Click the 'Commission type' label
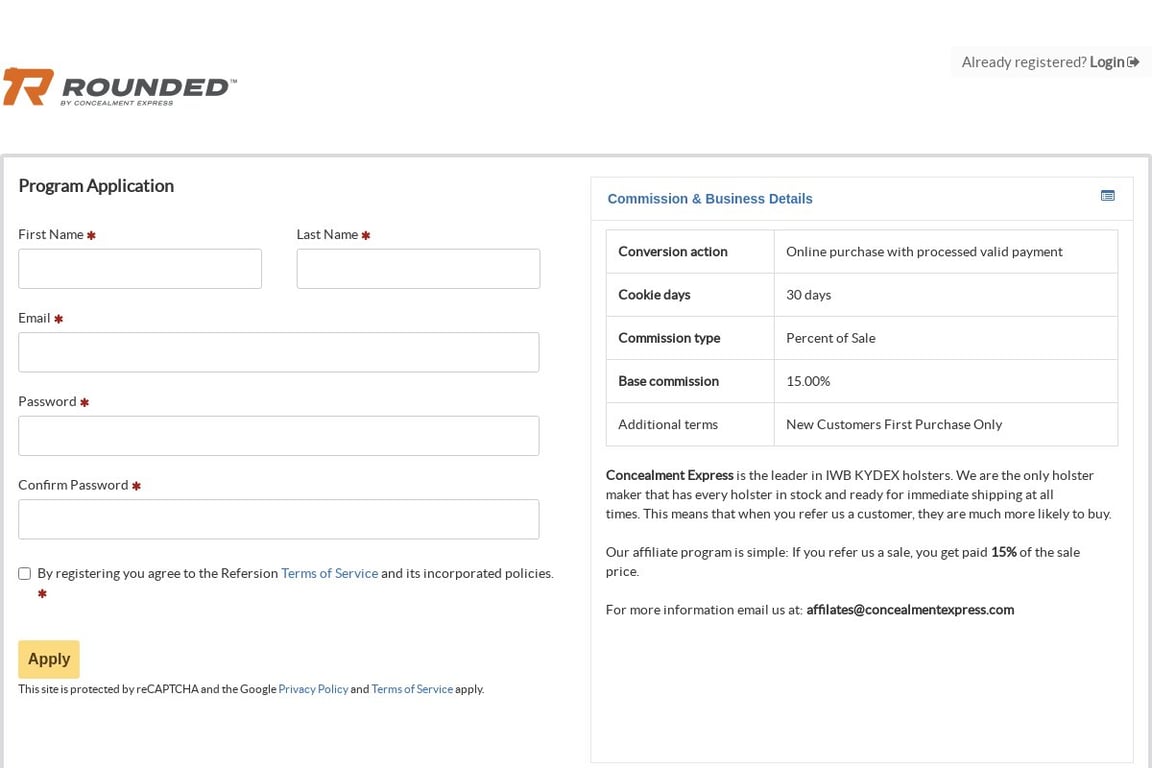 click(x=669, y=338)
